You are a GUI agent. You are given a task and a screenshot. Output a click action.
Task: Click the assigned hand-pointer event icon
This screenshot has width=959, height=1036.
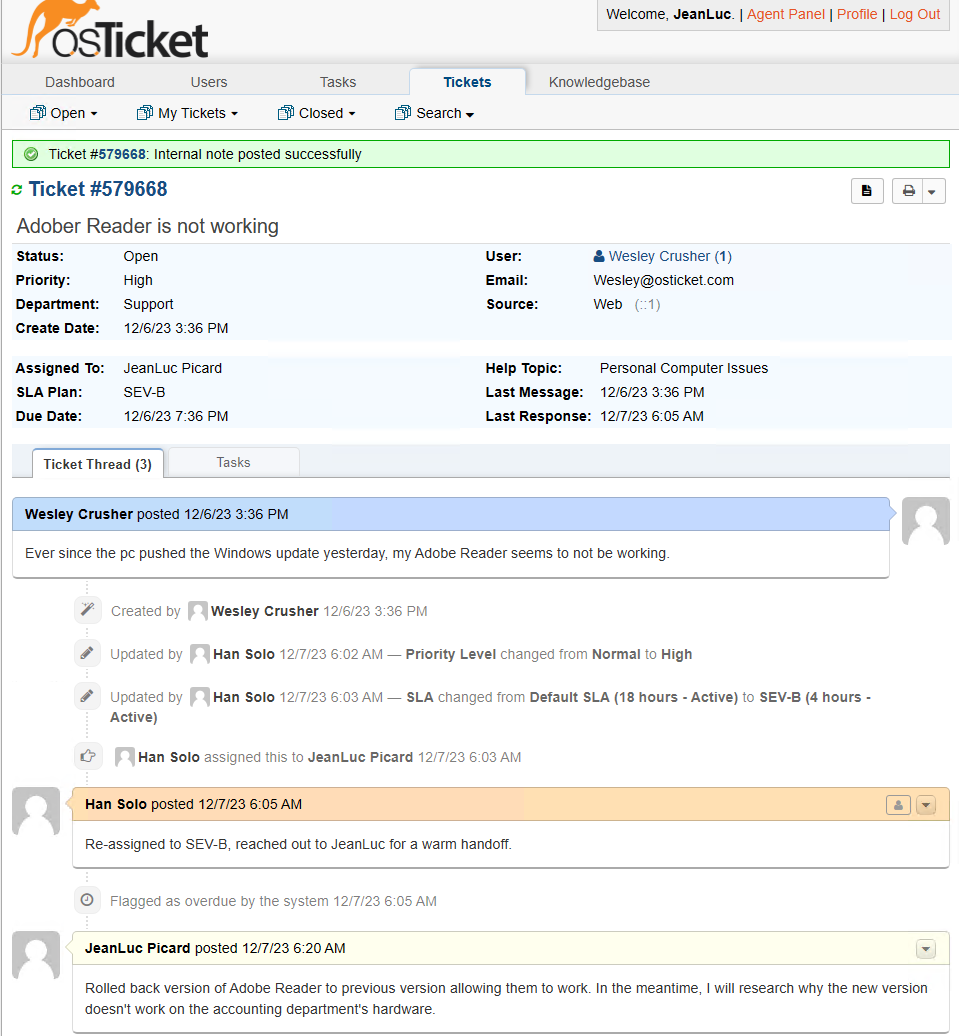[x=87, y=756]
